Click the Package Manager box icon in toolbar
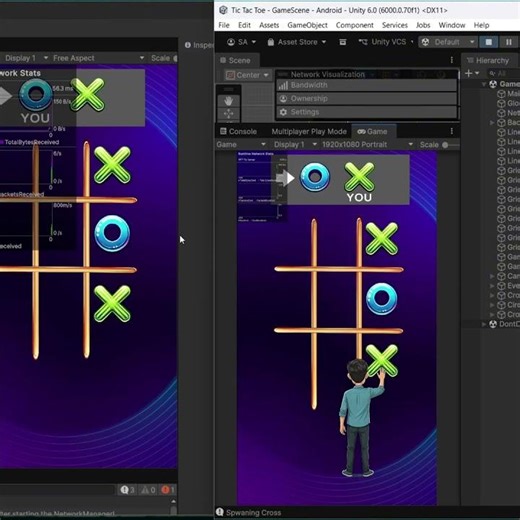Image resolution: width=520 pixels, height=520 pixels. (342, 42)
